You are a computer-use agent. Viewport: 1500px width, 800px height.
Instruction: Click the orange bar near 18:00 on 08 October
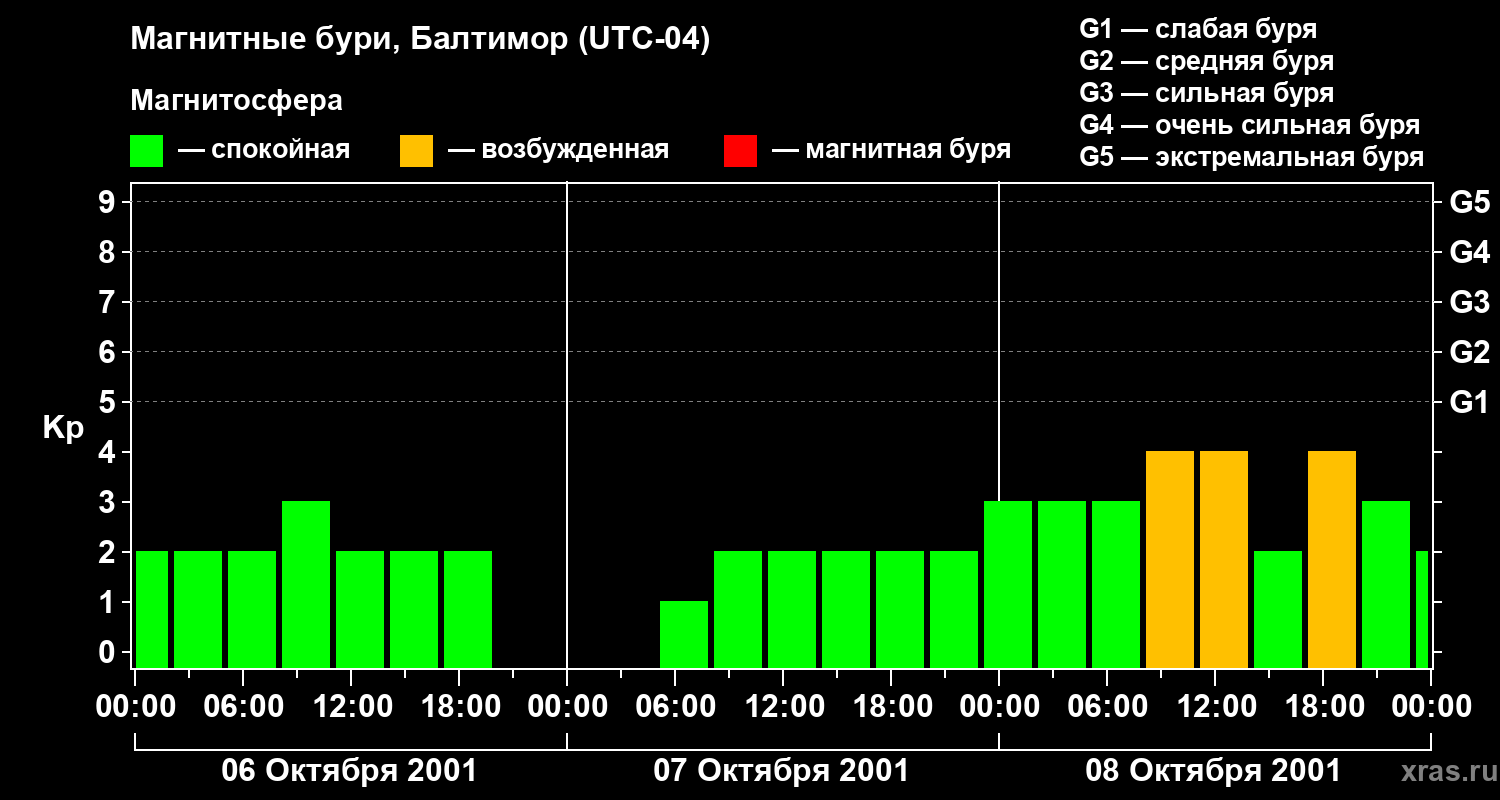click(x=1332, y=560)
